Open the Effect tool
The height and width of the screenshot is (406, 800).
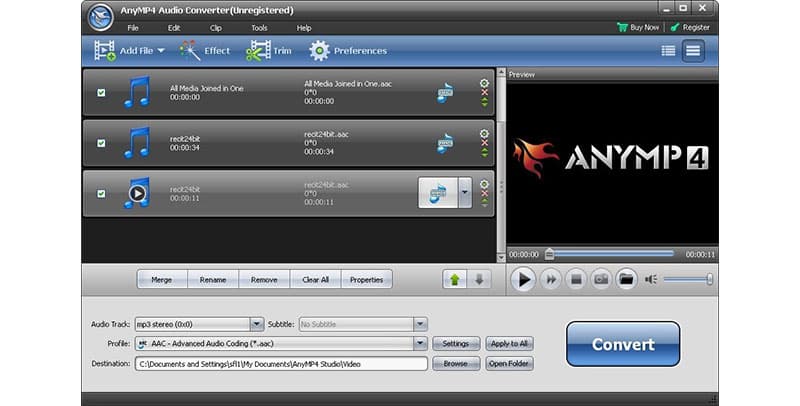pyautogui.click(x=205, y=50)
